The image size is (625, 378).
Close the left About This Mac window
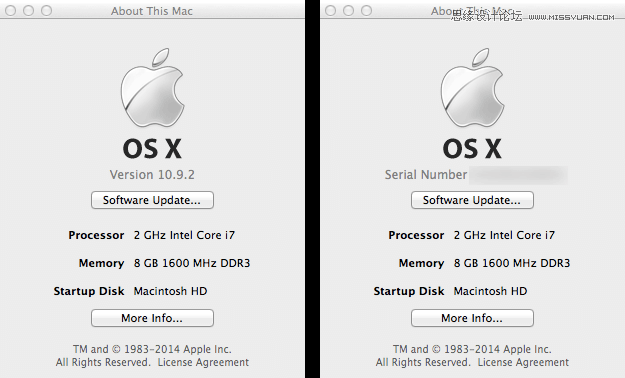[x=10, y=10]
